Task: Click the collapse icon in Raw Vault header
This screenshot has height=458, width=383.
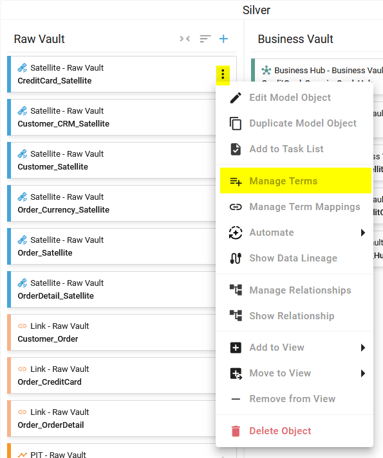Action: (x=185, y=39)
